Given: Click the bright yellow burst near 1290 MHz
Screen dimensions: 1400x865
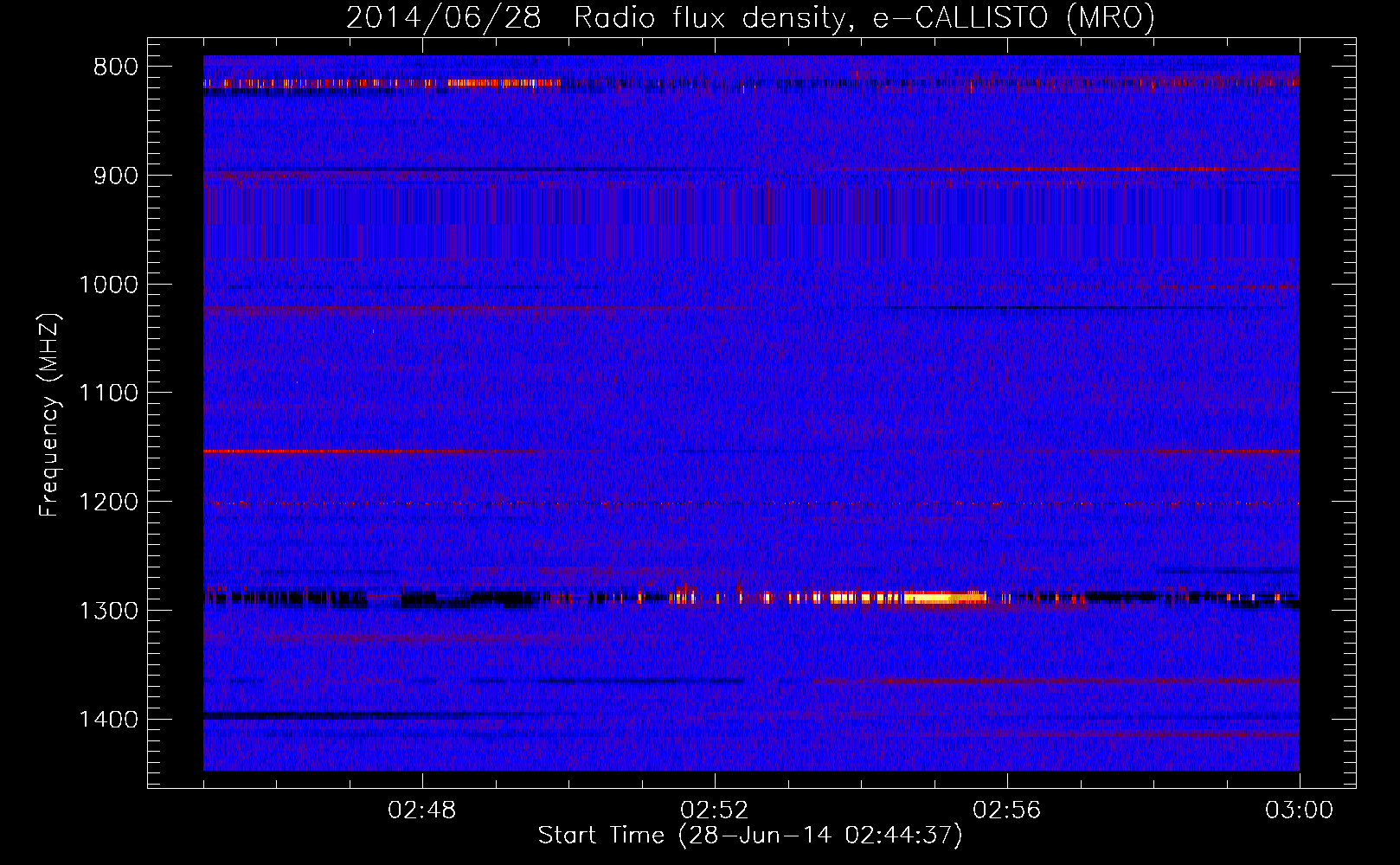Looking at the screenshot, I should pyautogui.click(x=909, y=597).
